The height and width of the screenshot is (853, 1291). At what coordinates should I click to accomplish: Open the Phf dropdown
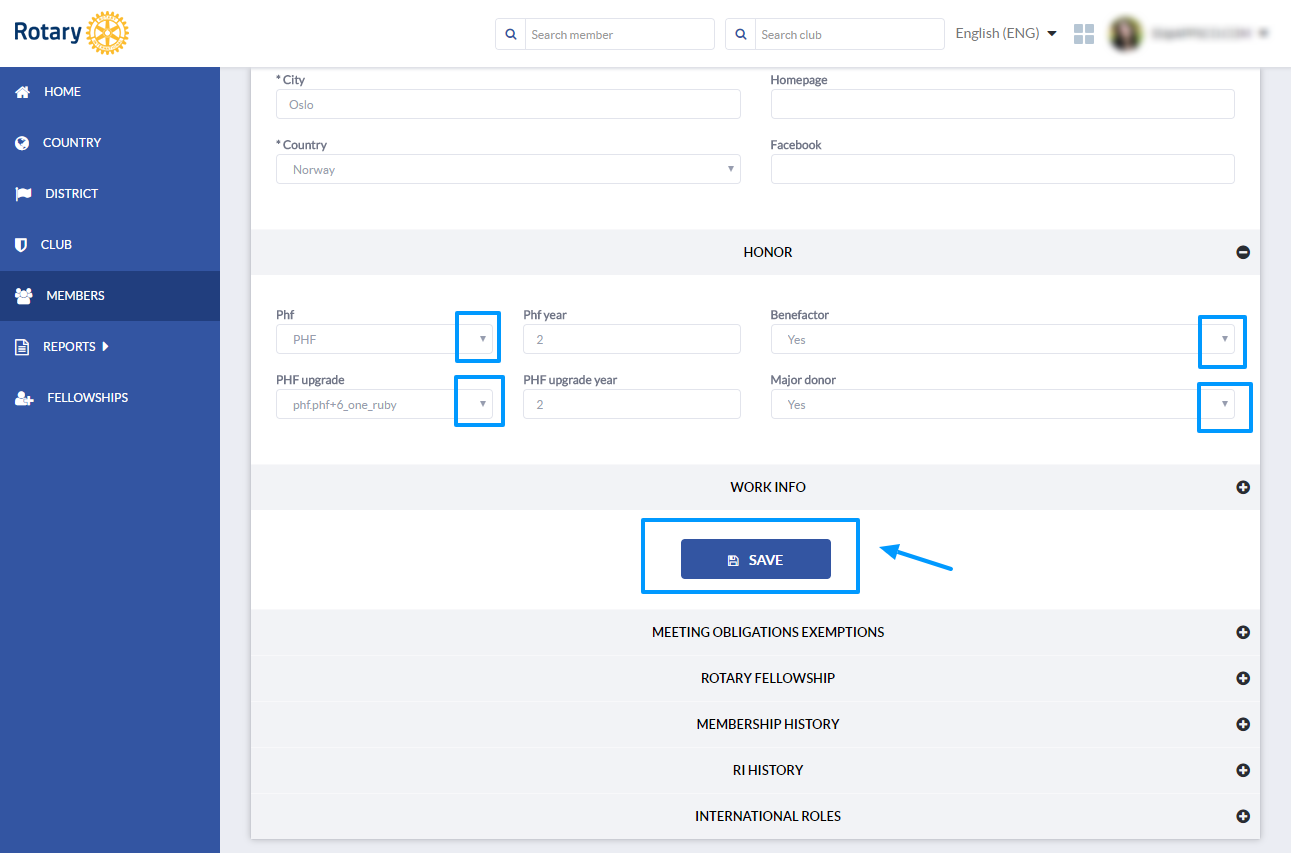click(385, 339)
